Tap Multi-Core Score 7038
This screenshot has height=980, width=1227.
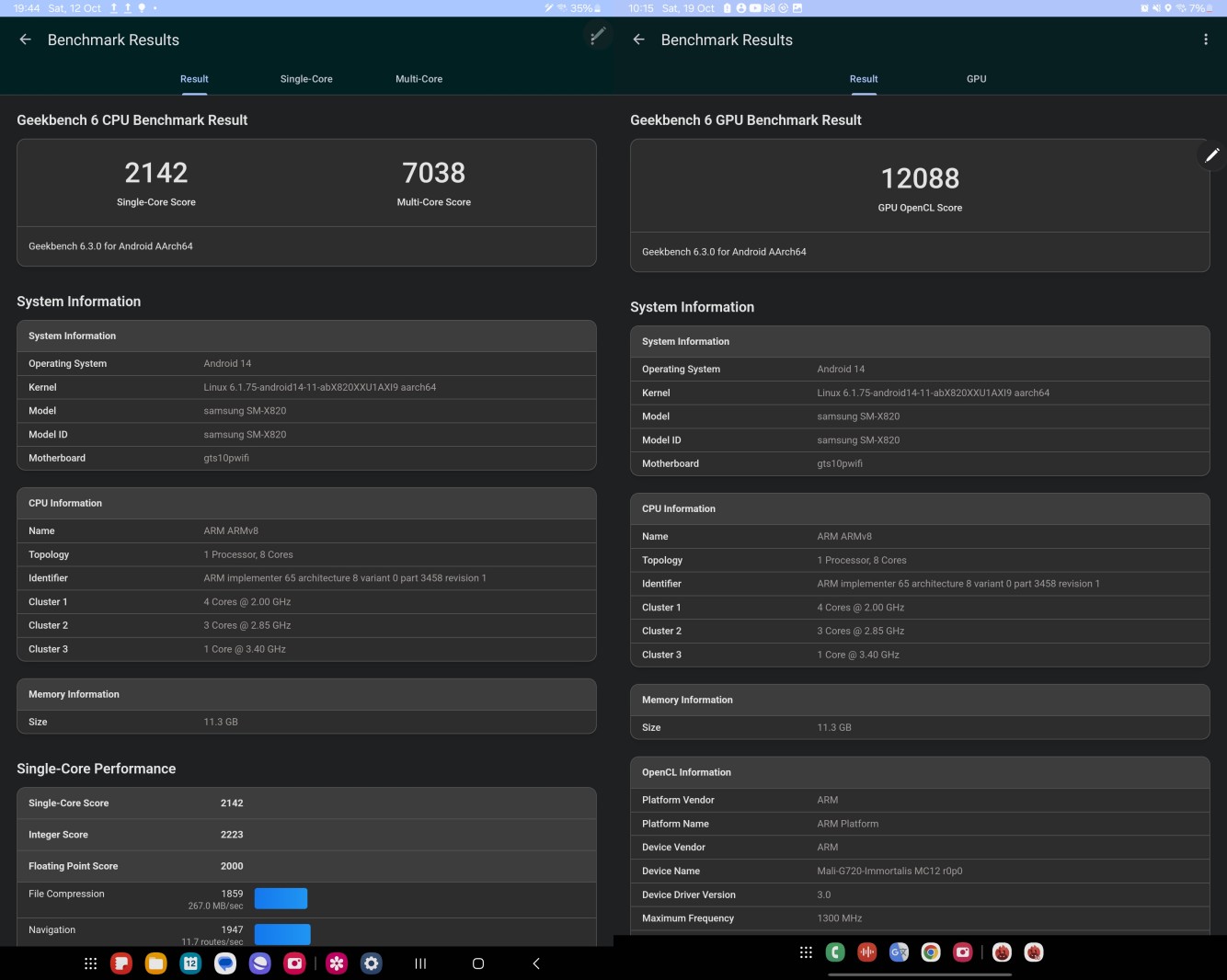coord(434,183)
